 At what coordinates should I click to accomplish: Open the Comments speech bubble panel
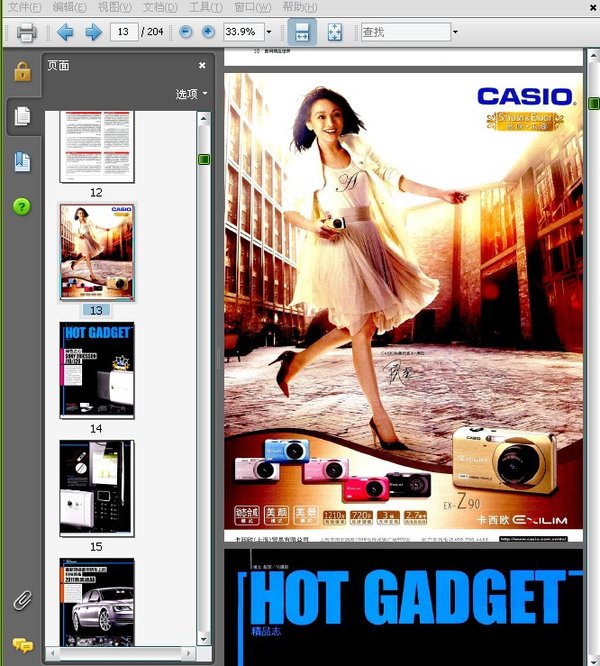23,646
